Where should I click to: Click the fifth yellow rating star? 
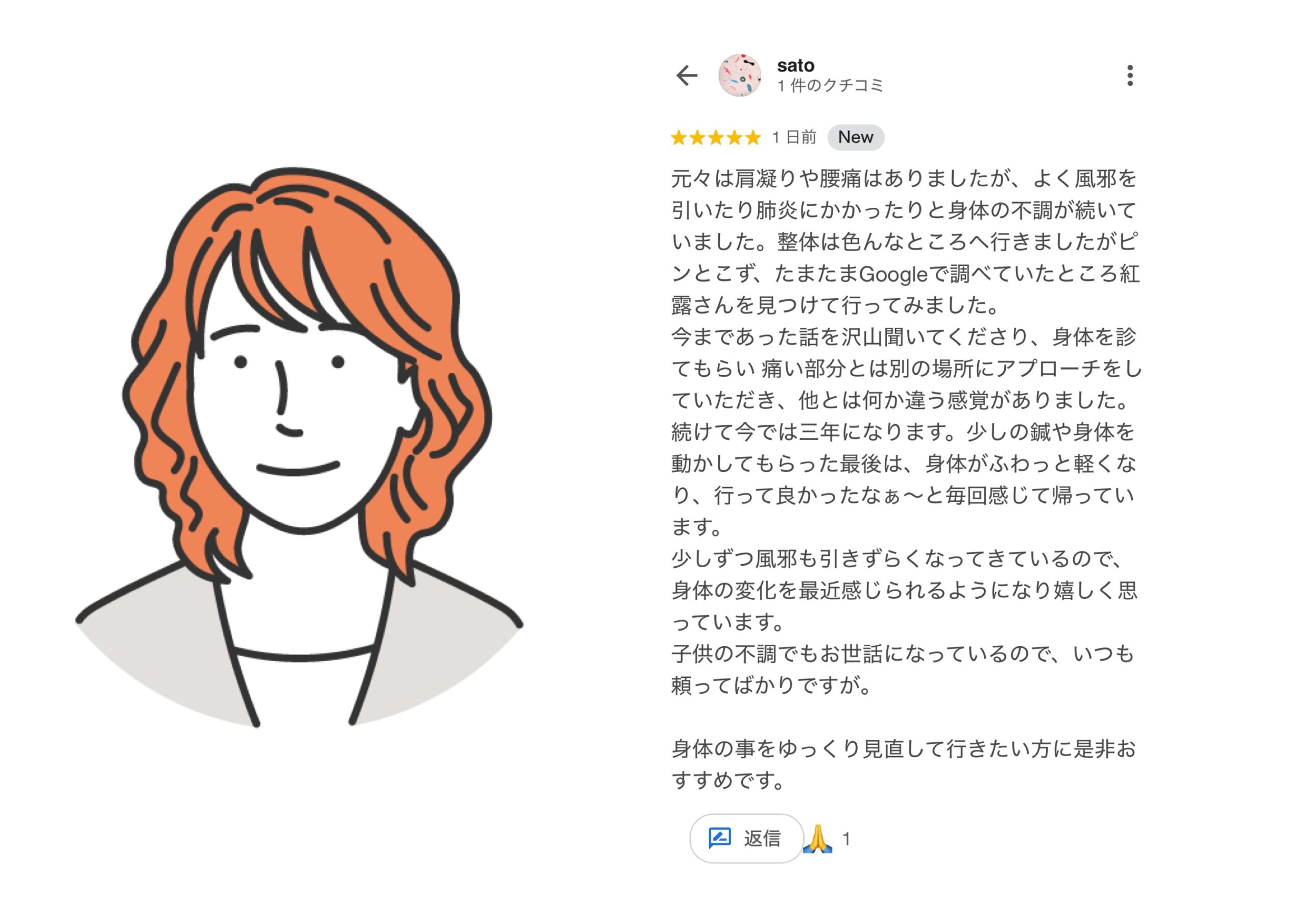coord(753,137)
